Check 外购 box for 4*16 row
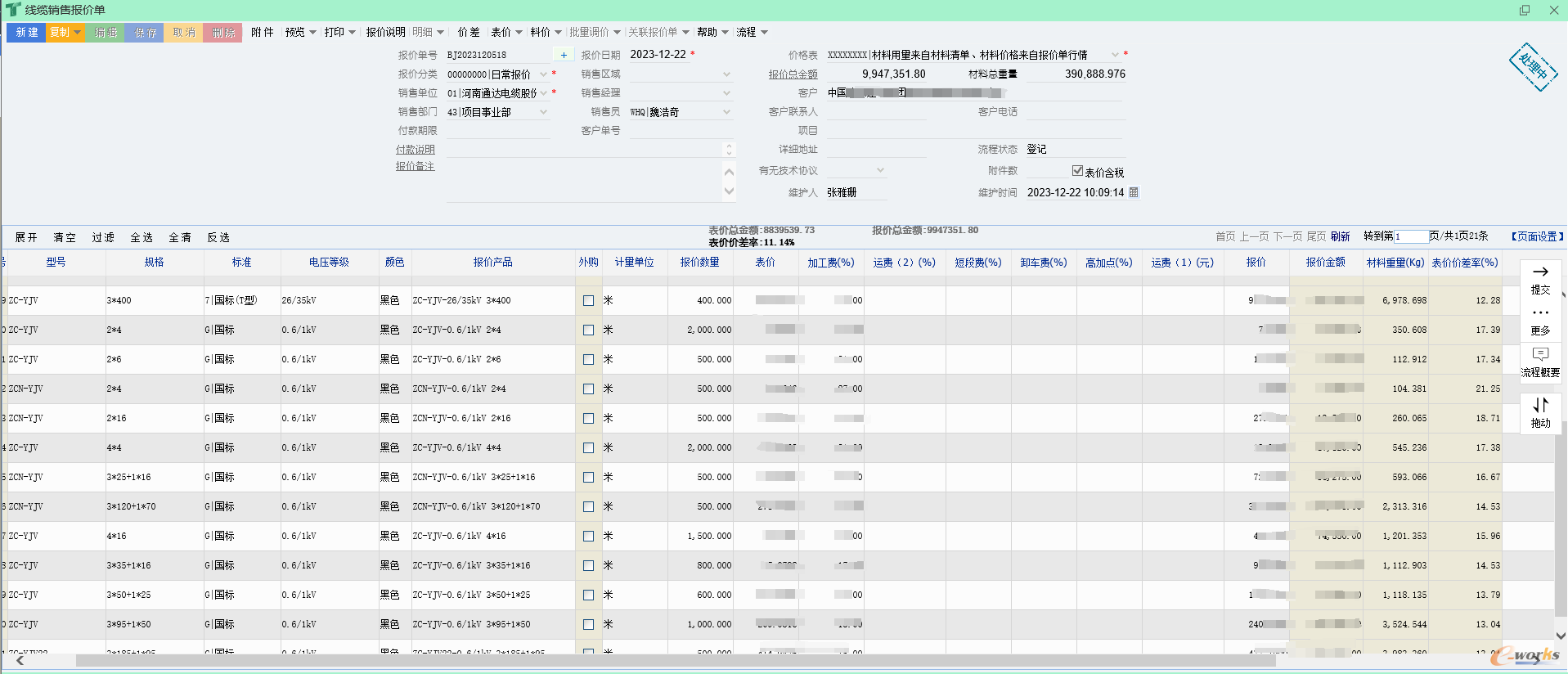 pyautogui.click(x=588, y=536)
